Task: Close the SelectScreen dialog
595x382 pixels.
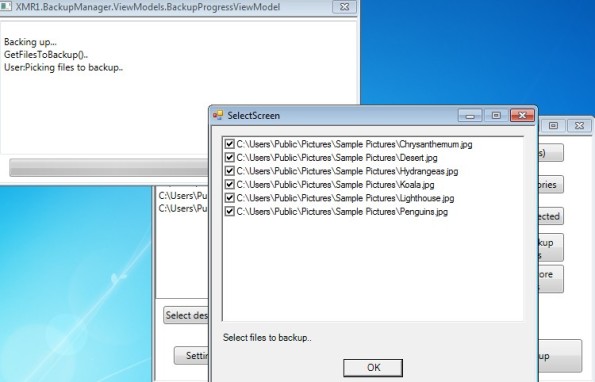Action: tap(522, 115)
